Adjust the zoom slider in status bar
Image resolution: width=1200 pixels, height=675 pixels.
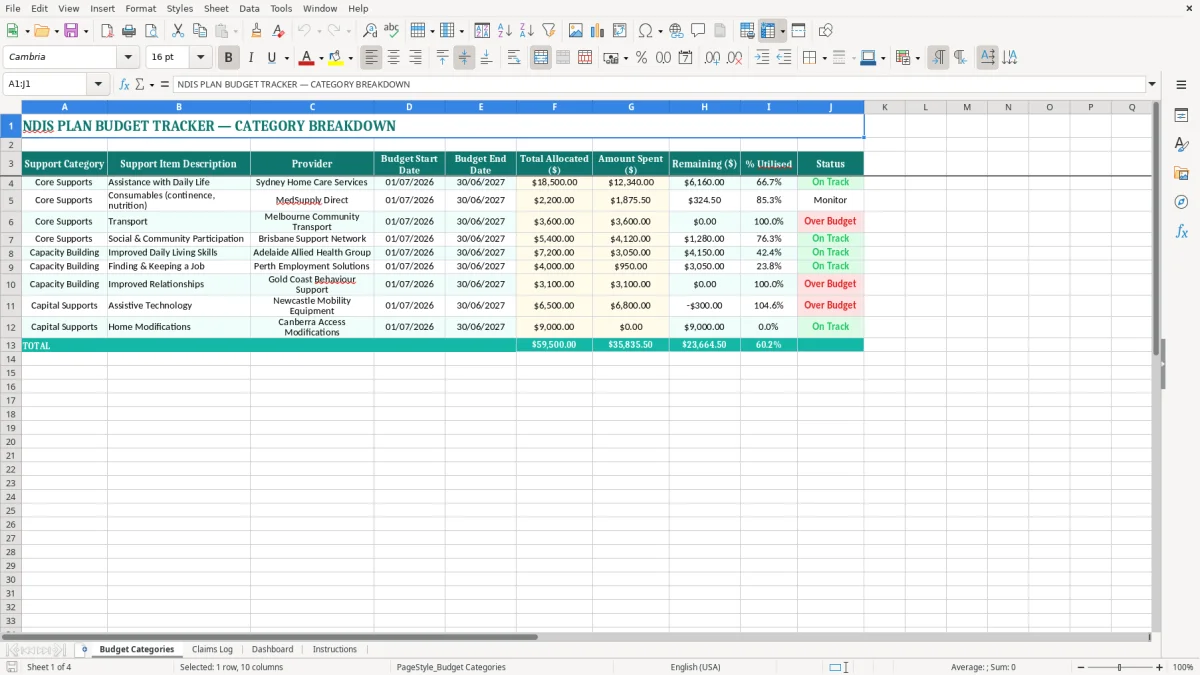[x=1120, y=667]
